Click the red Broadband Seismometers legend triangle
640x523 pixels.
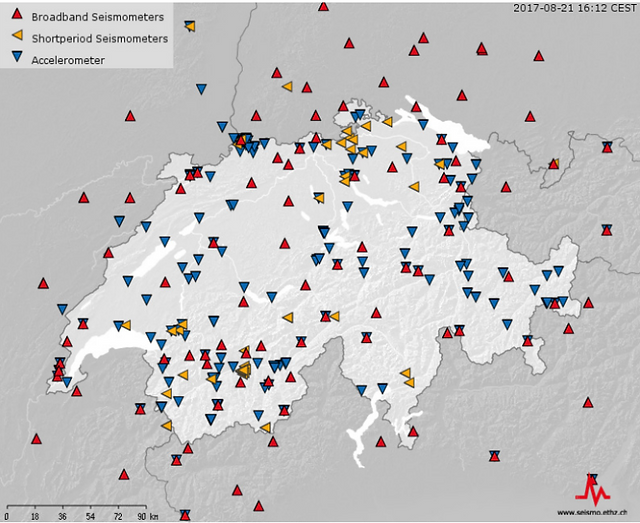[x=17, y=14]
